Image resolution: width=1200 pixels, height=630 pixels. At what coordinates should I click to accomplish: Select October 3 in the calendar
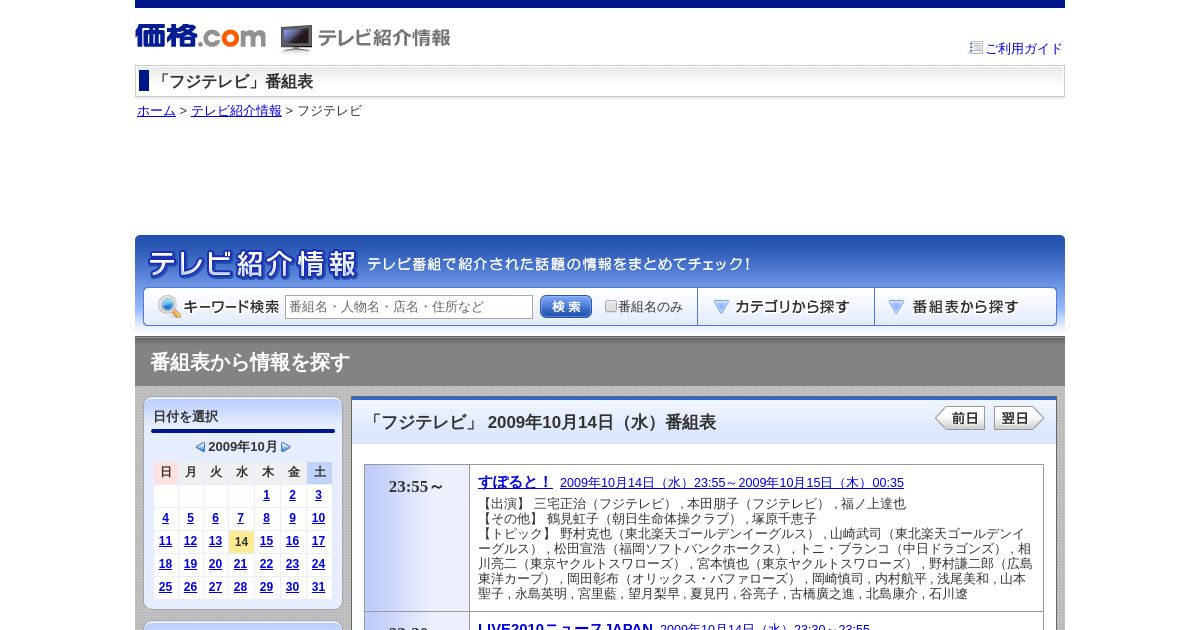click(318, 495)
